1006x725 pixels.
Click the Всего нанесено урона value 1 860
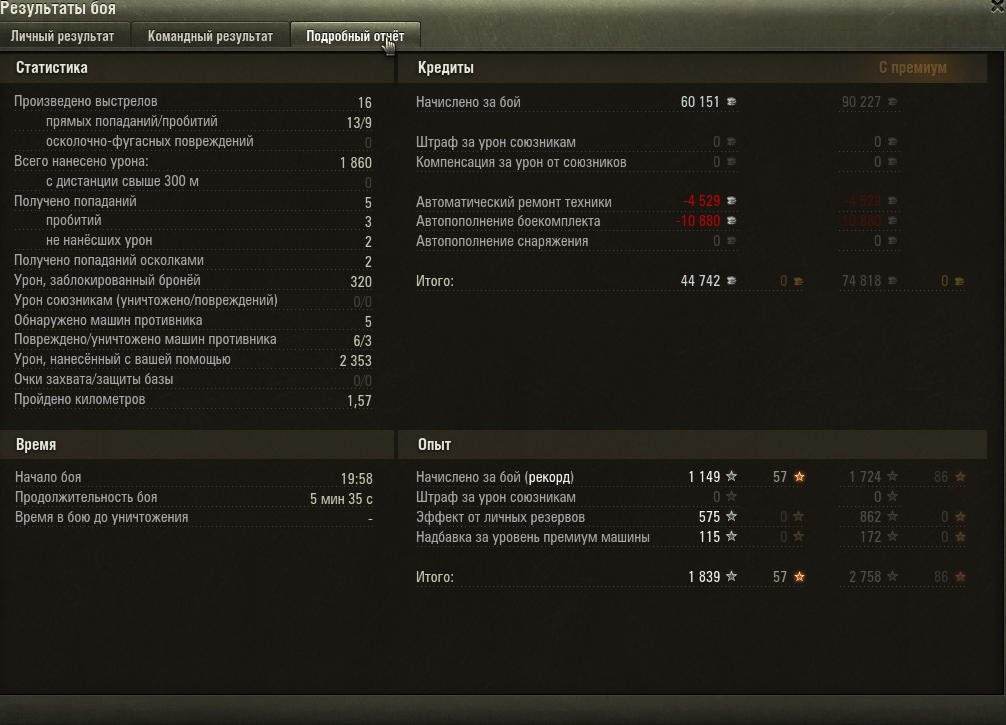[x=356, y=162]
